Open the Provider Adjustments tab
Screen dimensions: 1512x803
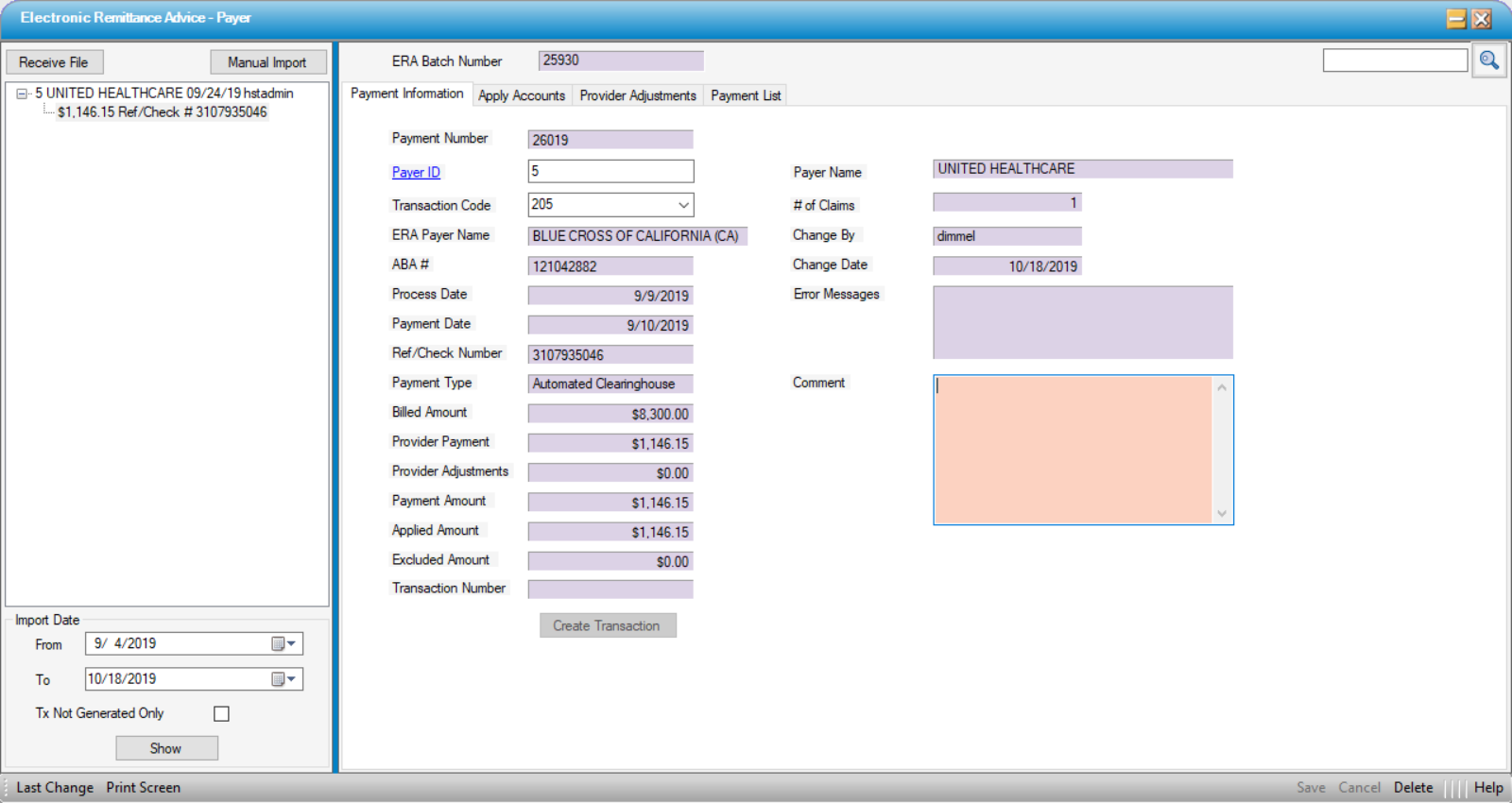pyautogui.click(x=637, y=95)
